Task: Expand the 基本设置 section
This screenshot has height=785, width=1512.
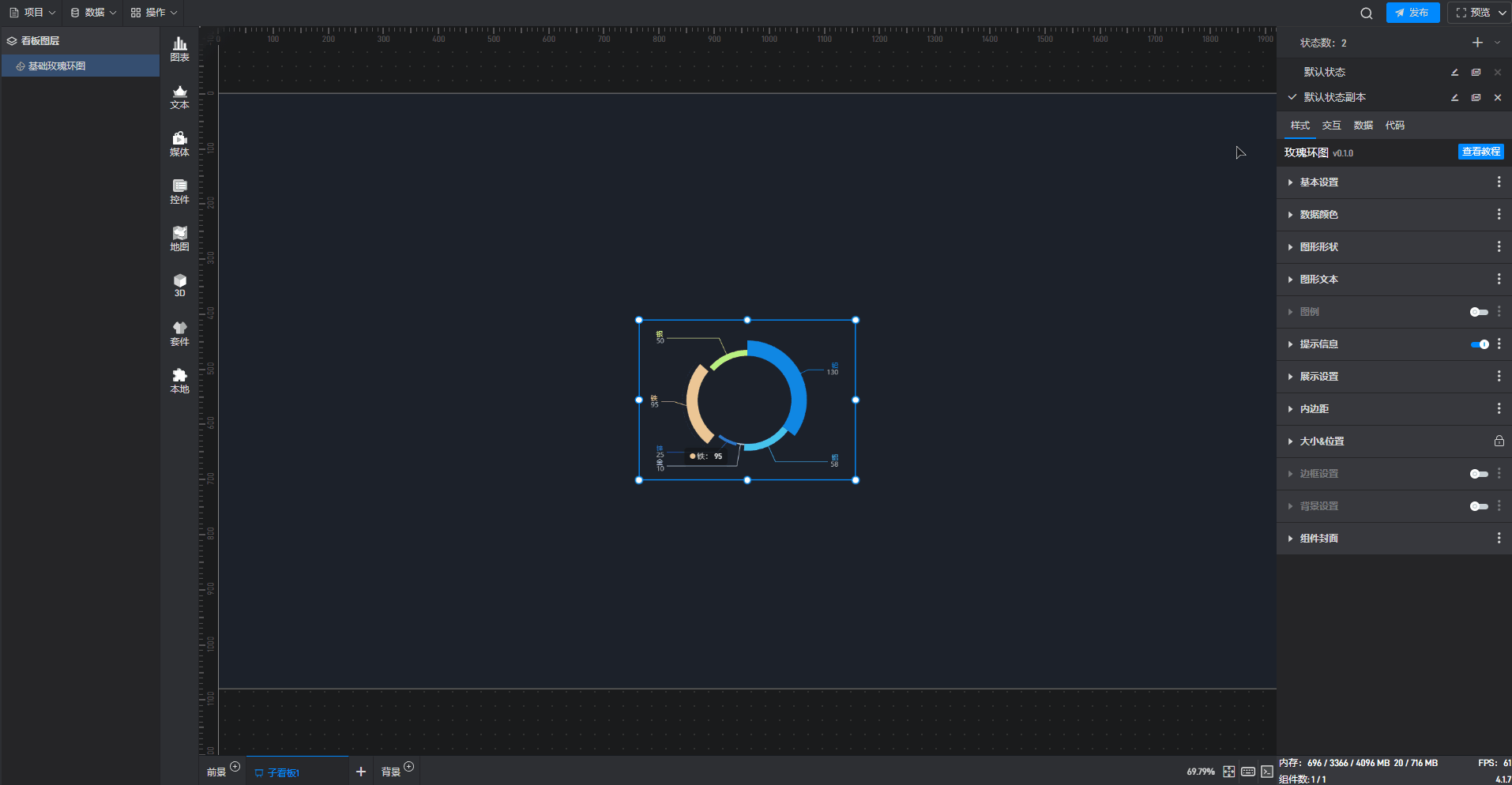Action: click(x=1318, y=182)
